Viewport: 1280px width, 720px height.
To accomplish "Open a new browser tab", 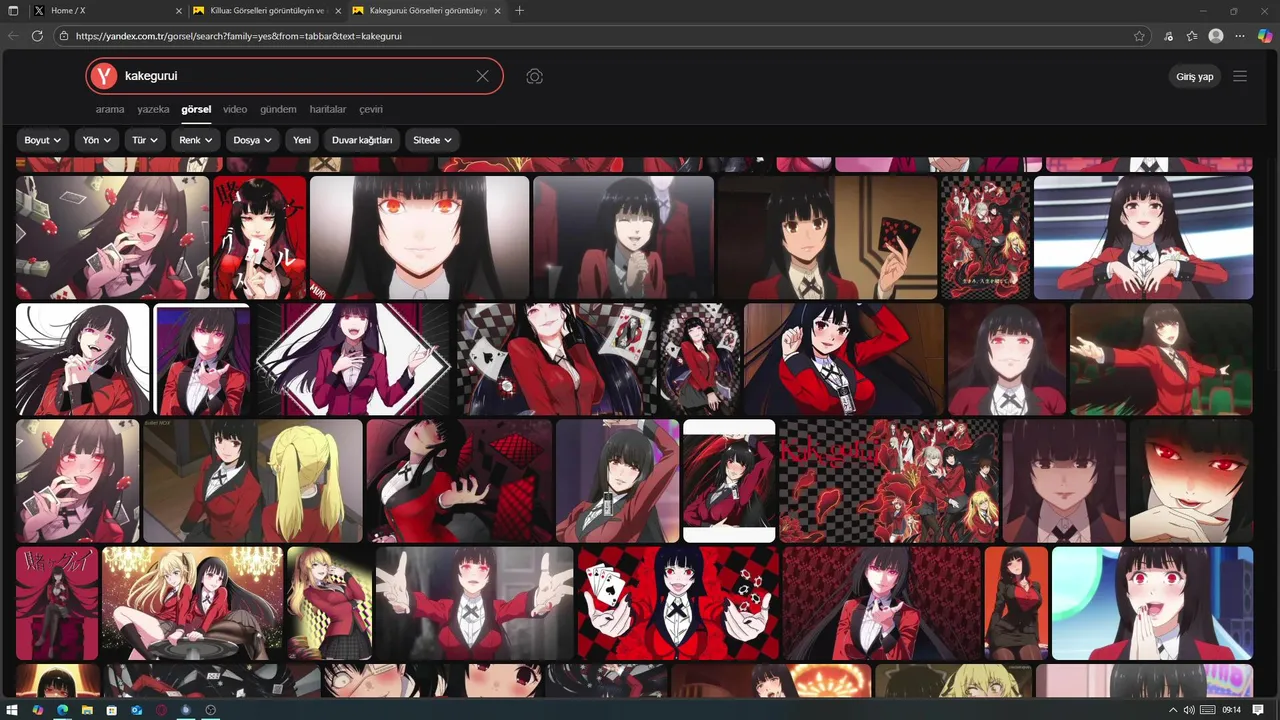I will point(519,10).
